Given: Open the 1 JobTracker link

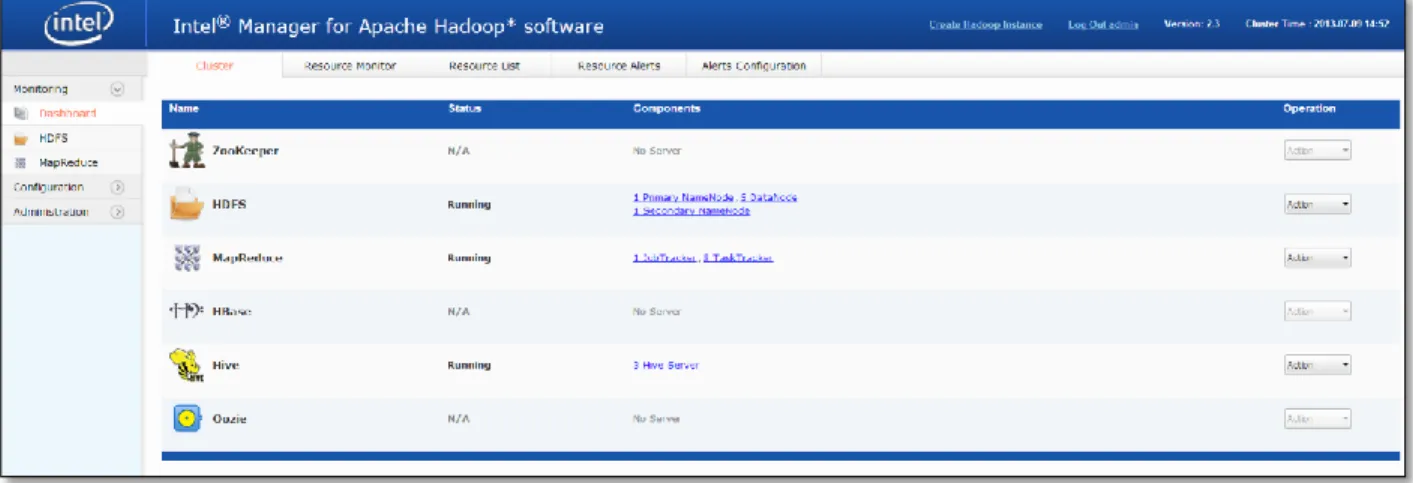Looking at the screenshot, I should (664, 258).
